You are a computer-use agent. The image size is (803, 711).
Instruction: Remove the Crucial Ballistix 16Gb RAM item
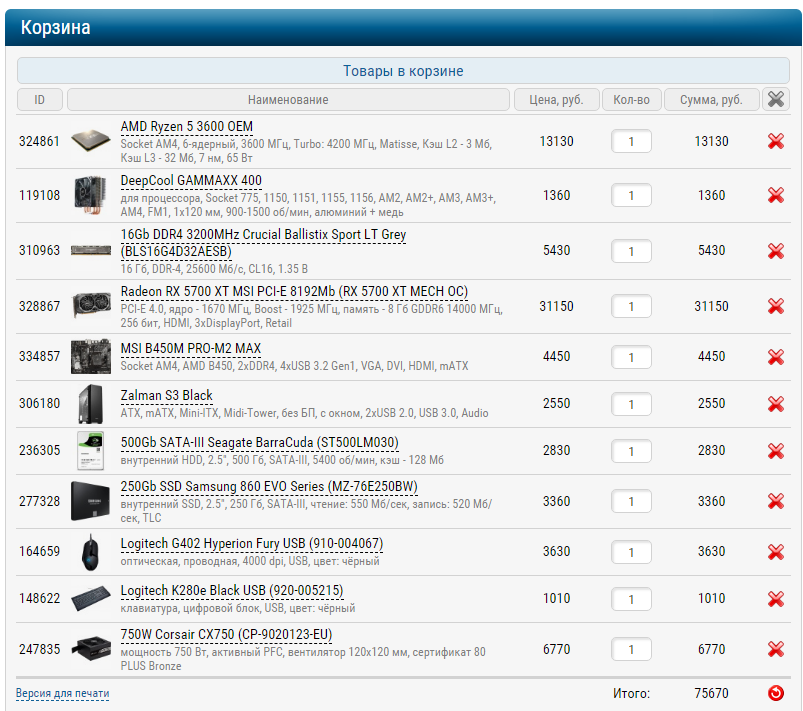pyautogui.click(x=776, y=251)
